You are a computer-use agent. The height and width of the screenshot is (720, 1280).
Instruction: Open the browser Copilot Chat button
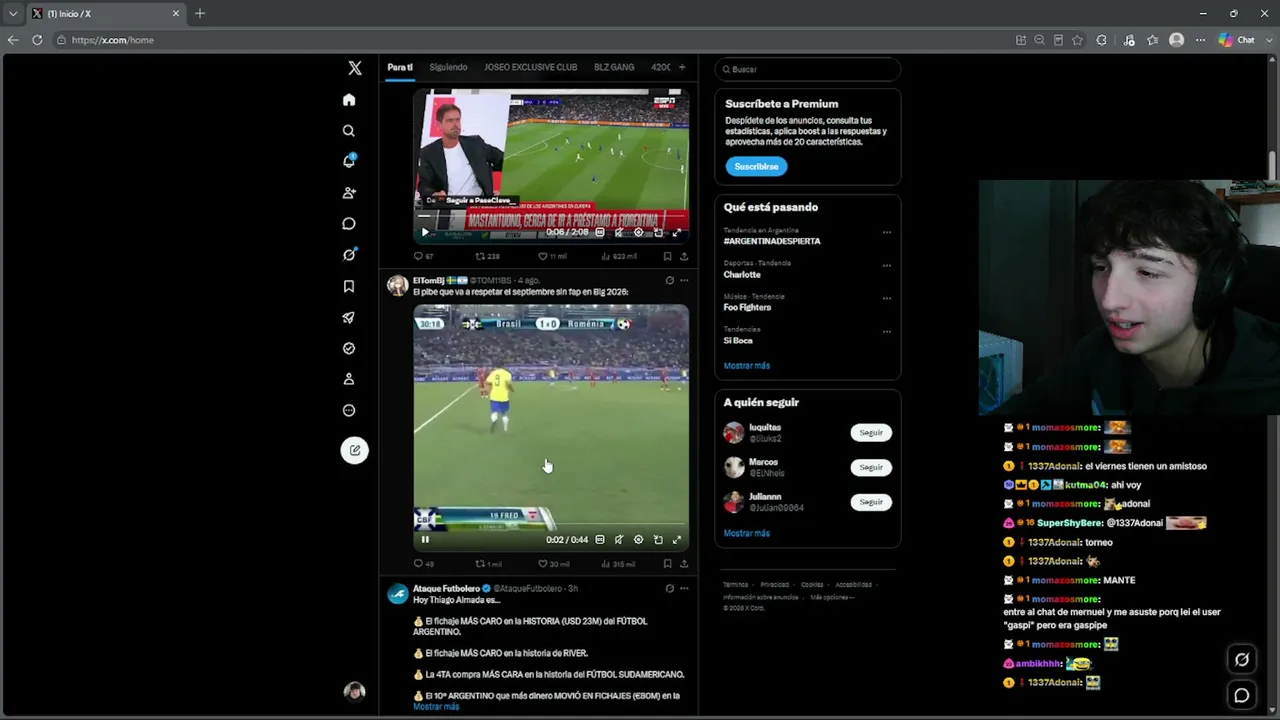(x=1237, y=40)
